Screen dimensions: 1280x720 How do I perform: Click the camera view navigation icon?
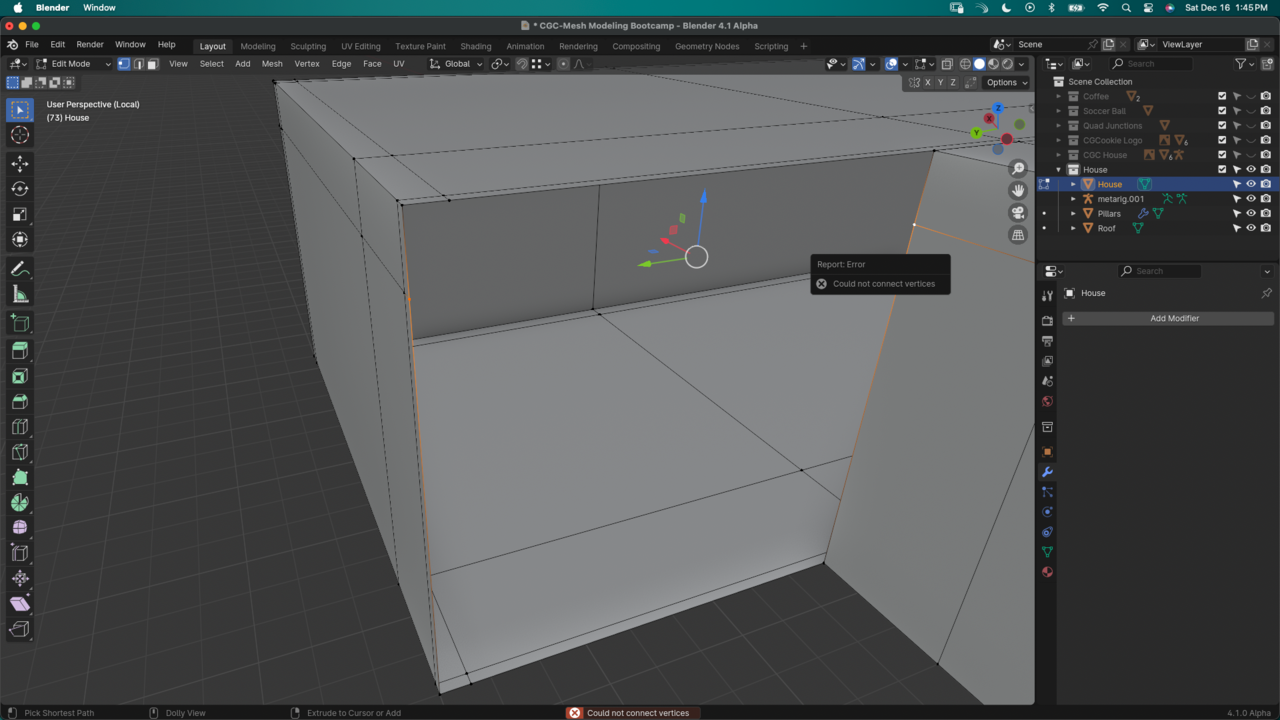point(1018,213)
